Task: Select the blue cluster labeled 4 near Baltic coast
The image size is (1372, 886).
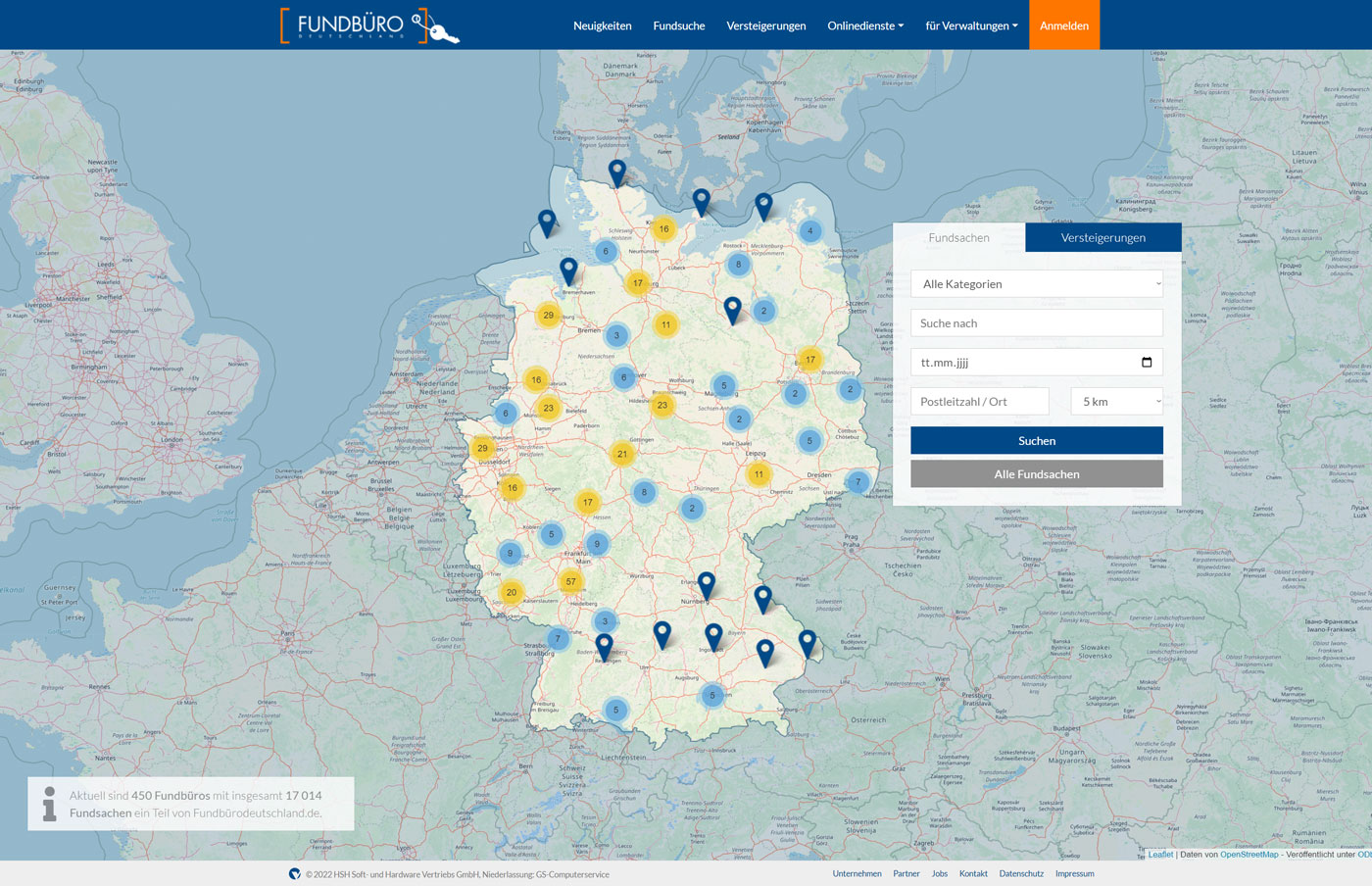Action: coord(809,231)
